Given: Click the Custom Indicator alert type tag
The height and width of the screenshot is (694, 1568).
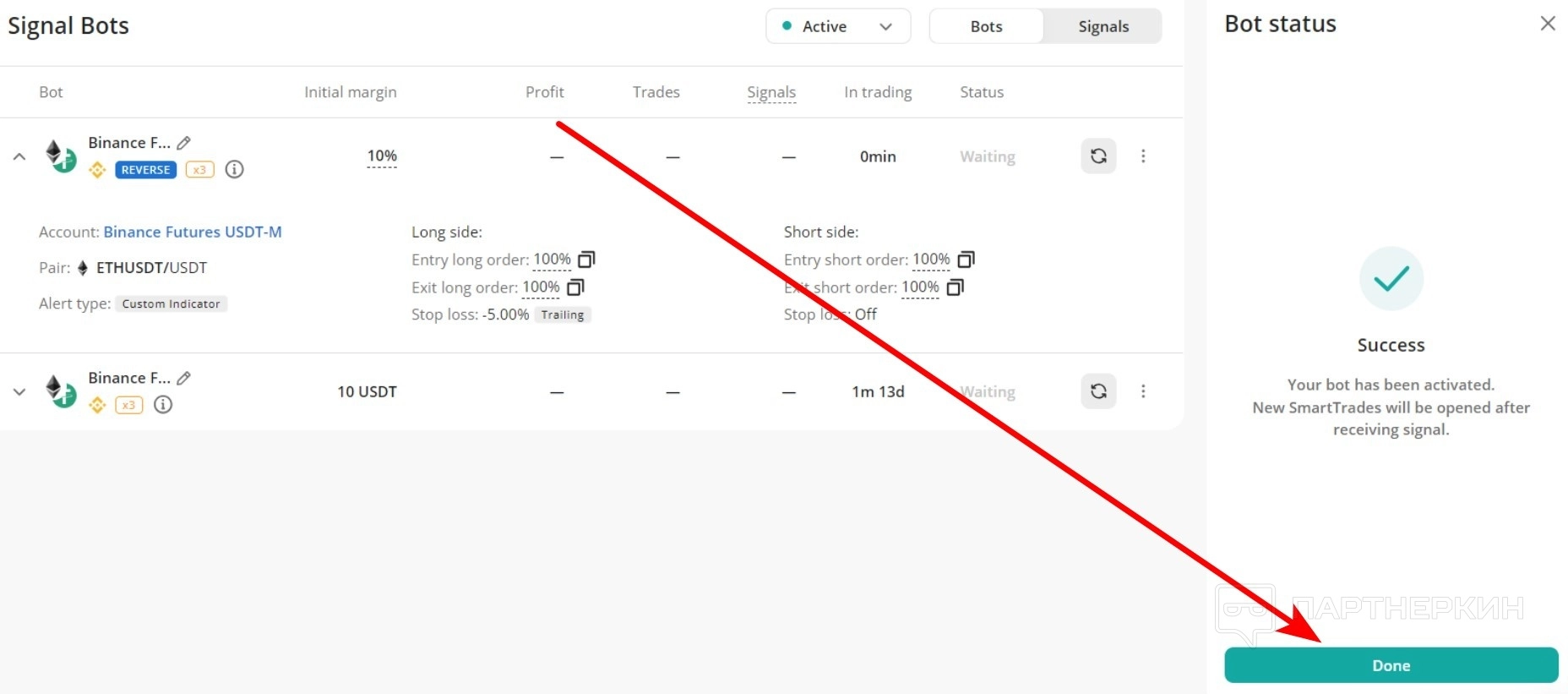Looking at the screenshot, I should pyautogui.click(x=171, y=303).
